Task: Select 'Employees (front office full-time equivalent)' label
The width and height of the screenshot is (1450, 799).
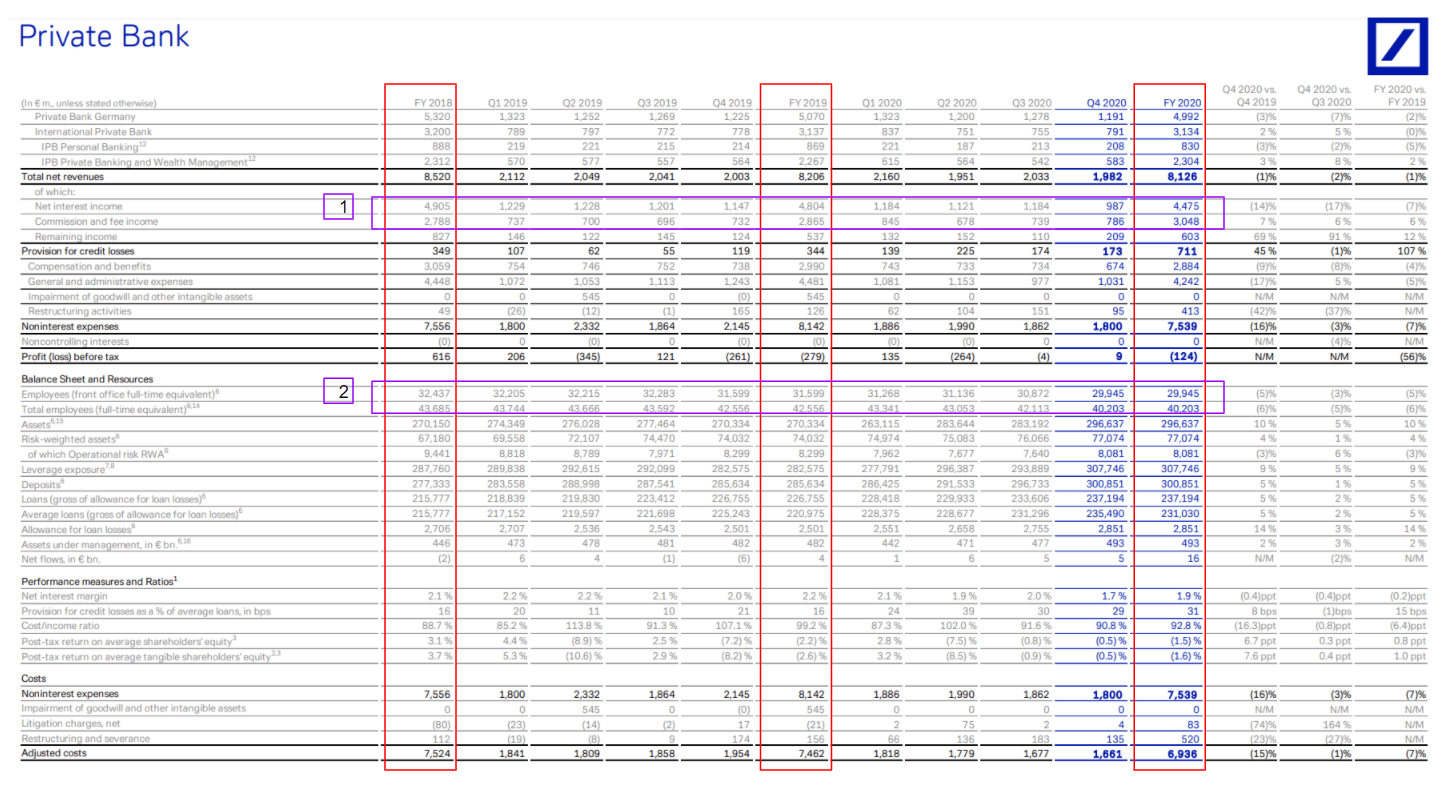Action: coord(119,394)
